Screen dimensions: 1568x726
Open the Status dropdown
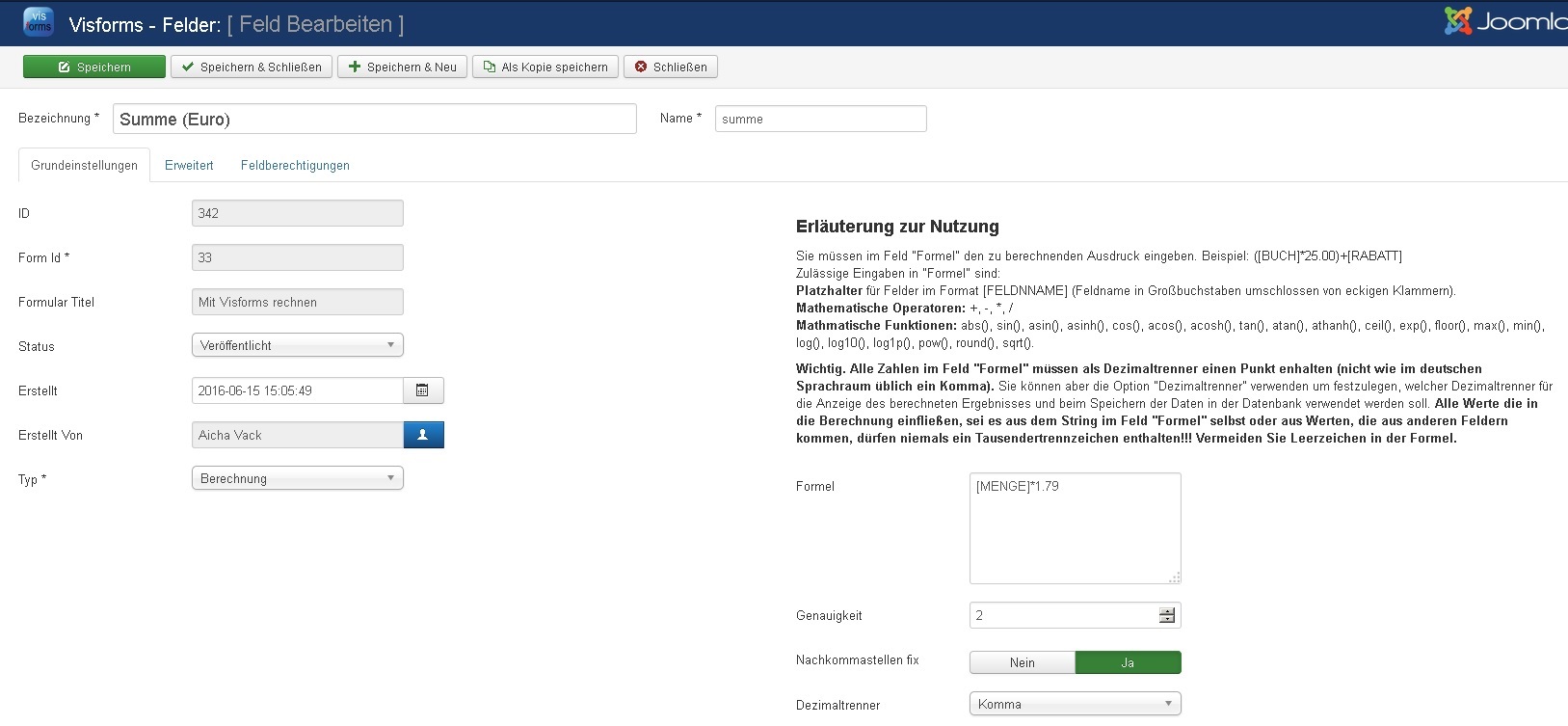coord(297,345)
